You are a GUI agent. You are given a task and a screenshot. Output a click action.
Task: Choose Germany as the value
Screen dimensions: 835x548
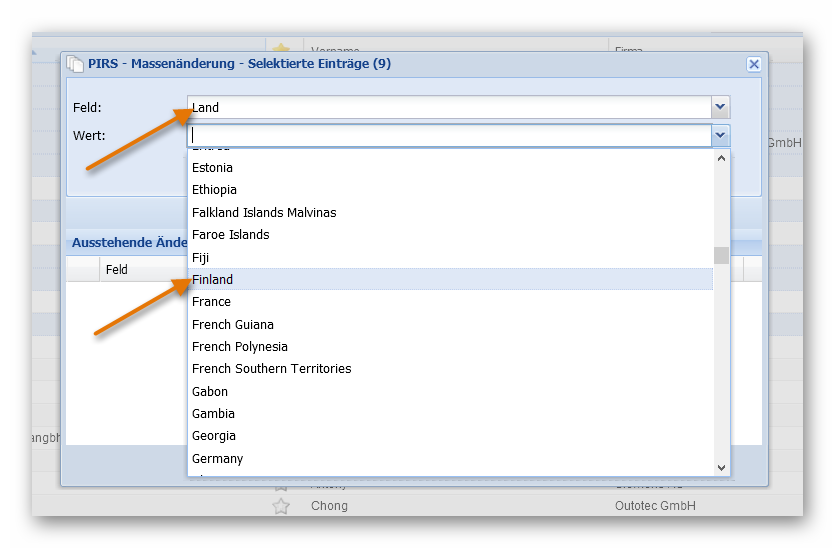tap(217, 459)
